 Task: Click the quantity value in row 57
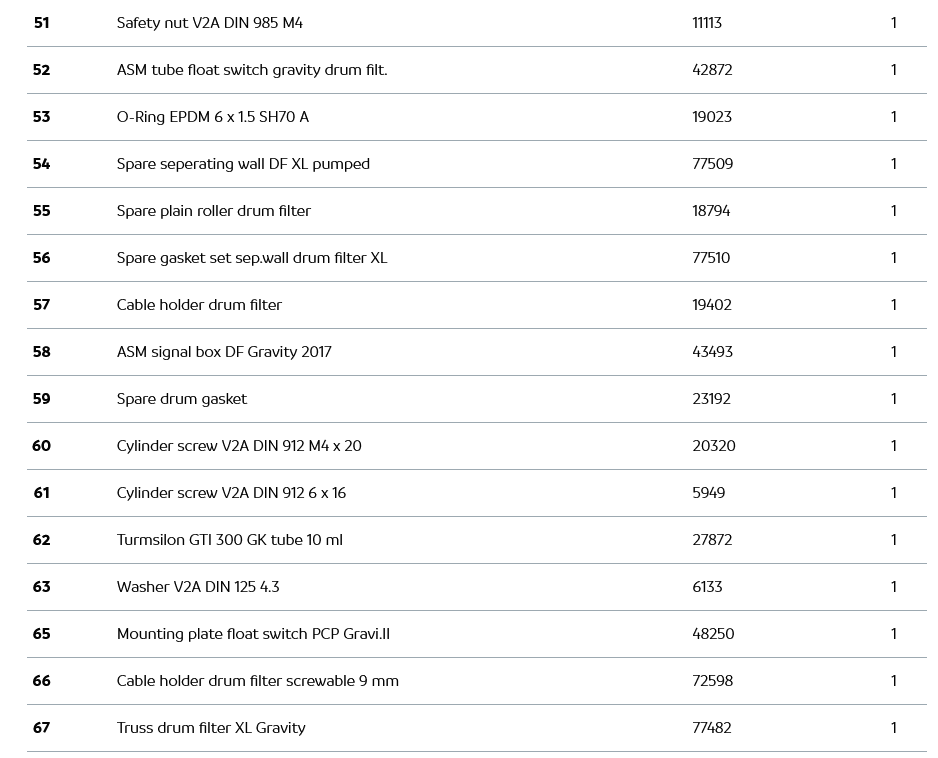tap(893, 305)
